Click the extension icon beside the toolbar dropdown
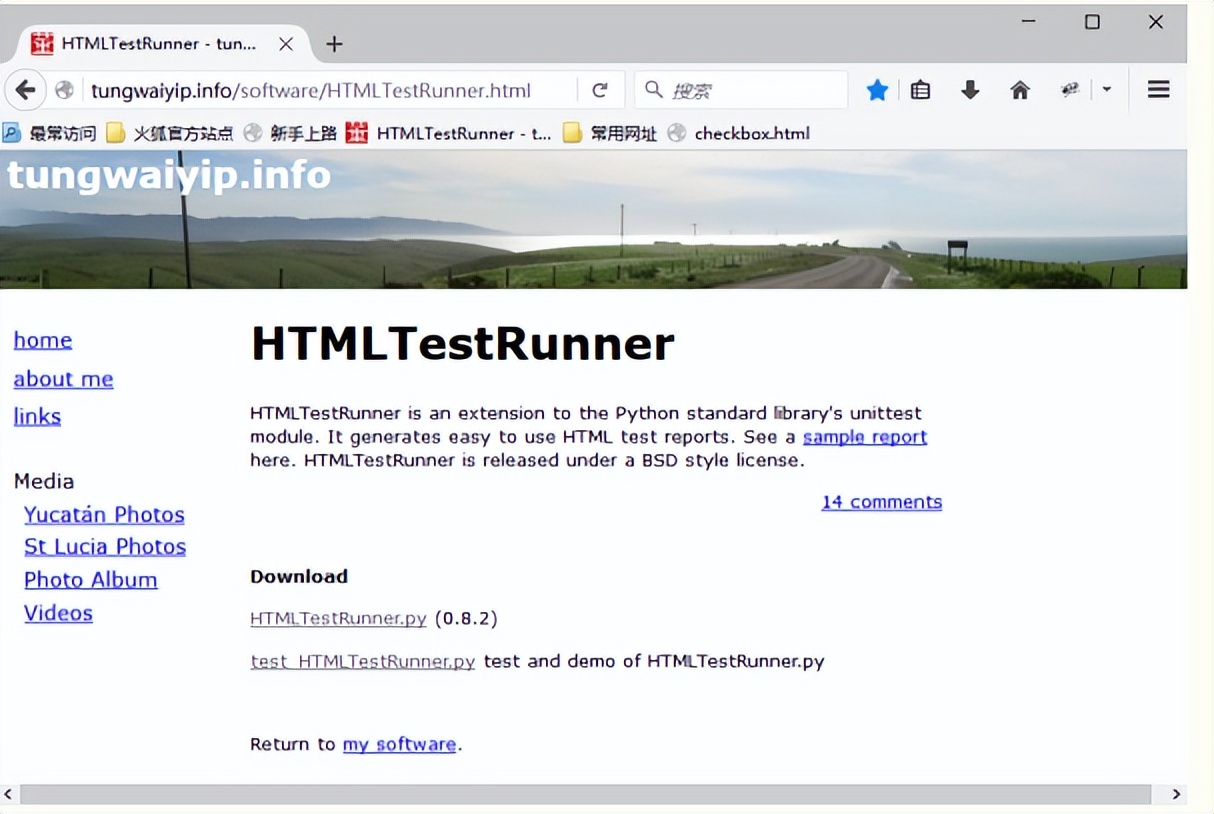Screen dimensions: 1214x814 coord(1069,89)
